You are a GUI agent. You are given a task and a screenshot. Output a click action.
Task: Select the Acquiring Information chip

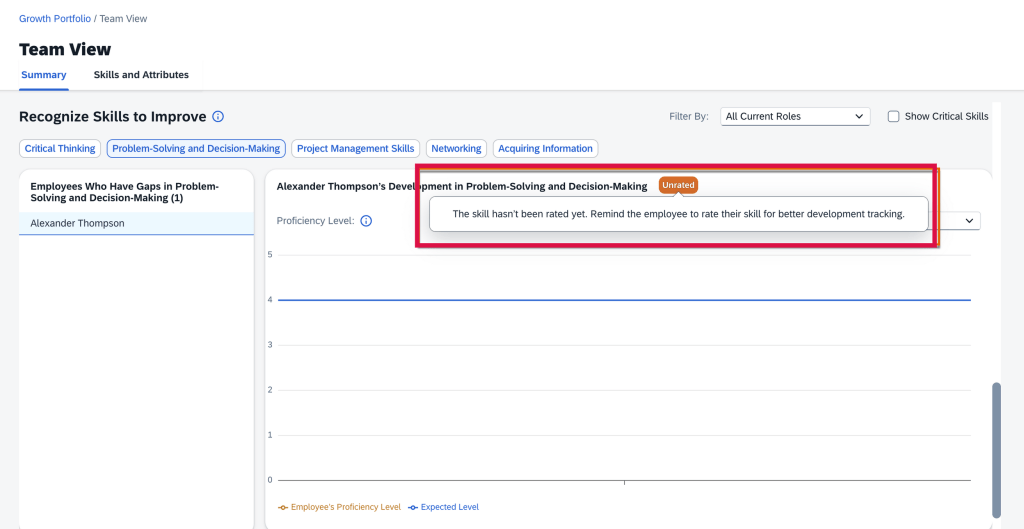[x=545, y=149]
